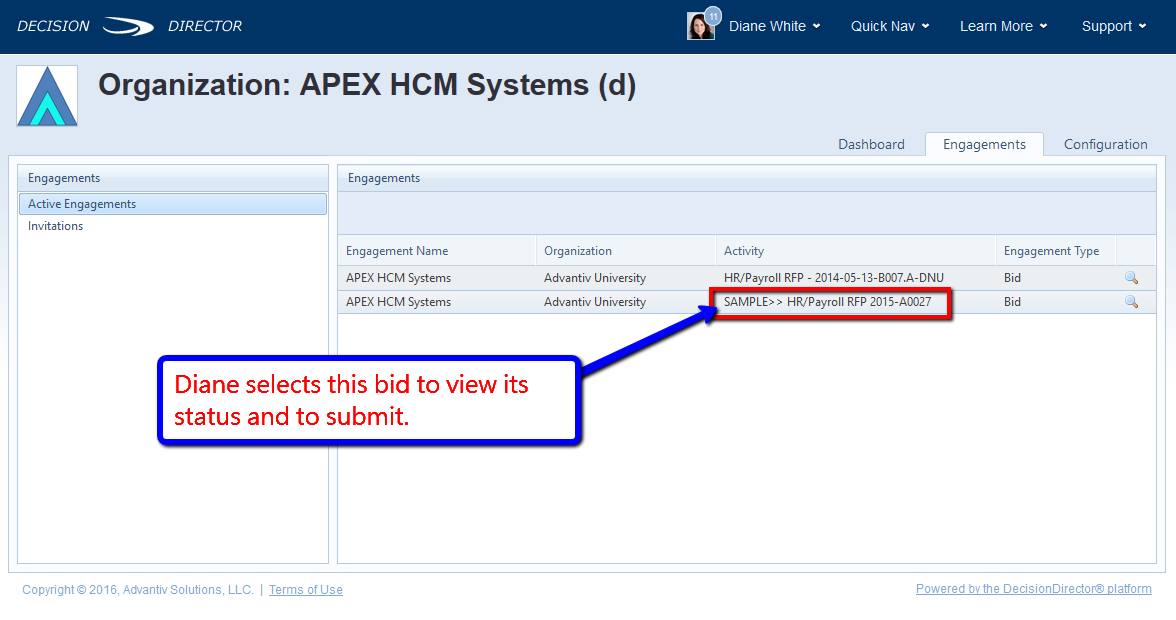Open the Terms of Use link
The width and height of the screenshot is (1176, 620).
(306, 590)
